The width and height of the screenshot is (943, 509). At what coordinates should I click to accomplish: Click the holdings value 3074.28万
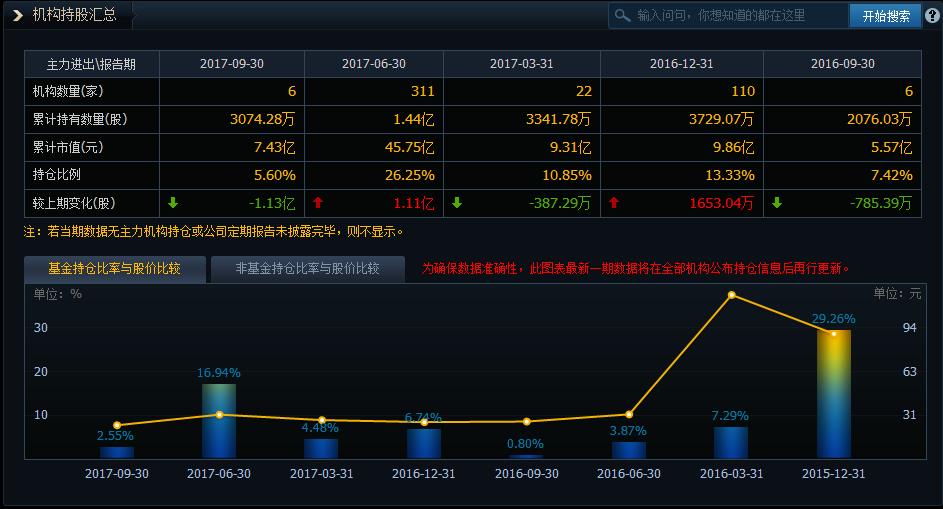262,119
